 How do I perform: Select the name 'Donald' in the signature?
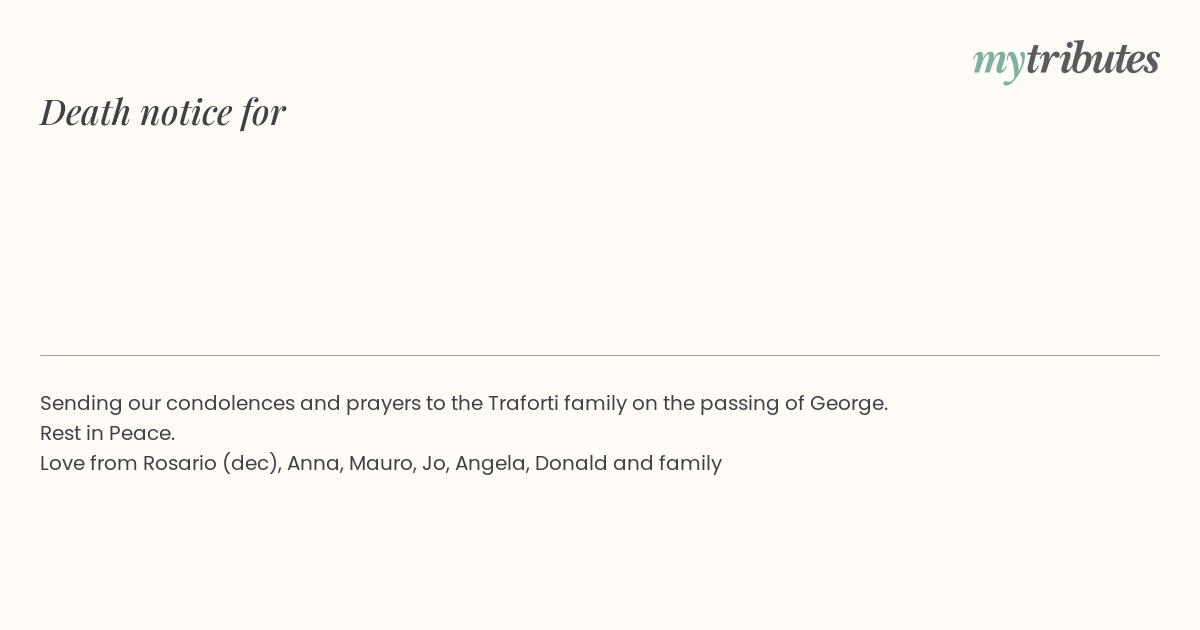pos(571,463)
